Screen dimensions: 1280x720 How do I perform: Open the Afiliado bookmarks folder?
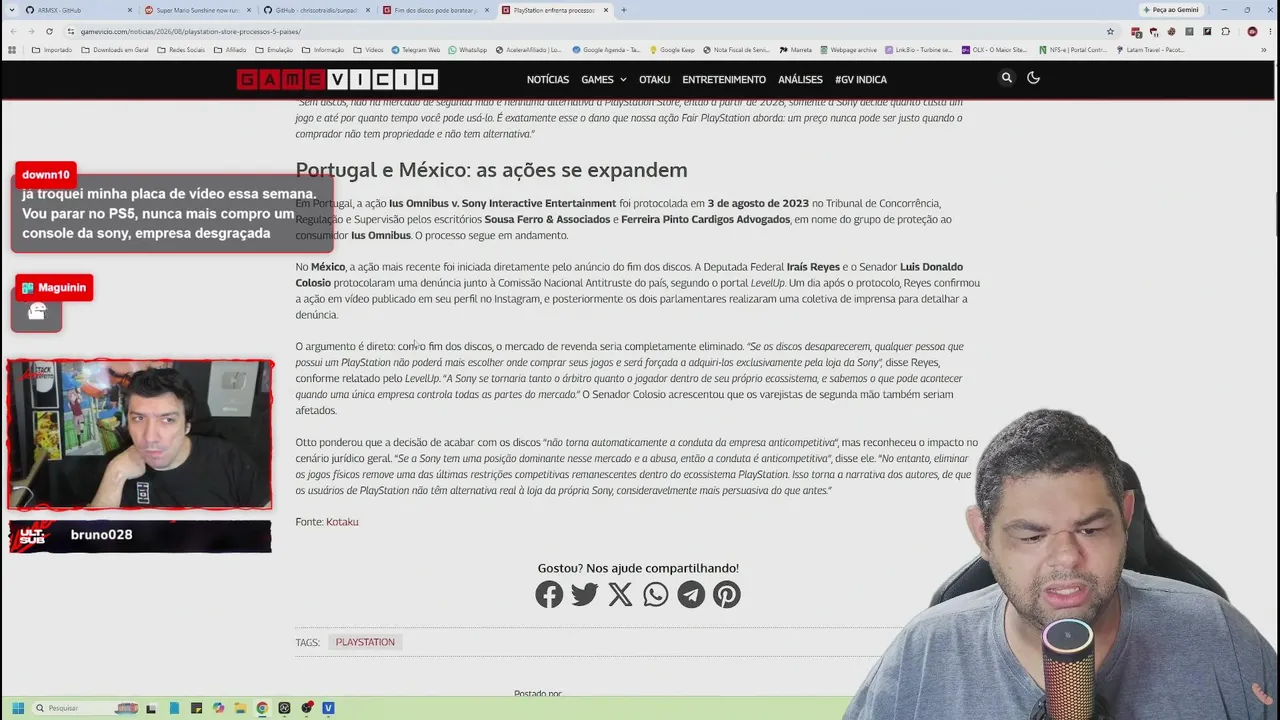230,49
